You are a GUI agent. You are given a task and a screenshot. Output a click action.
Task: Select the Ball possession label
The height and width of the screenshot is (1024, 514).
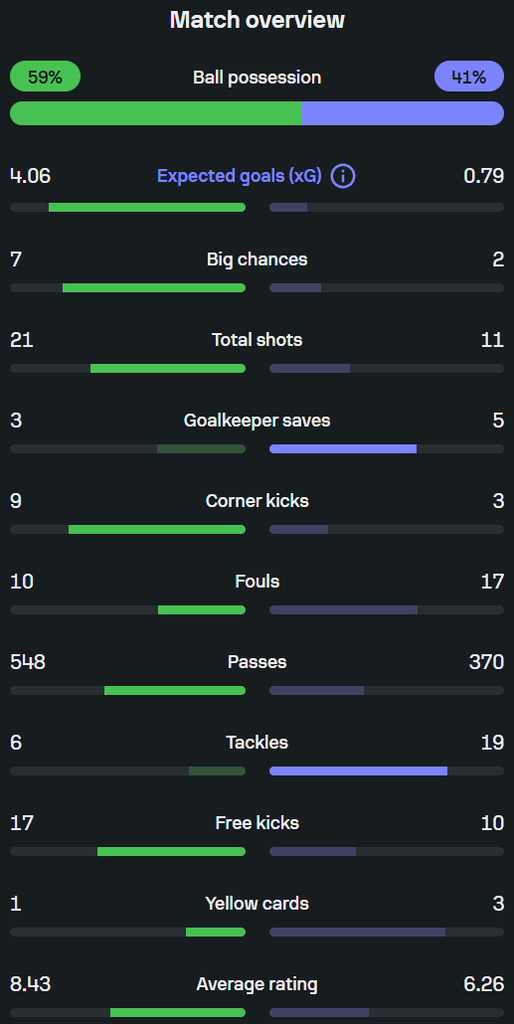point(257,77)
